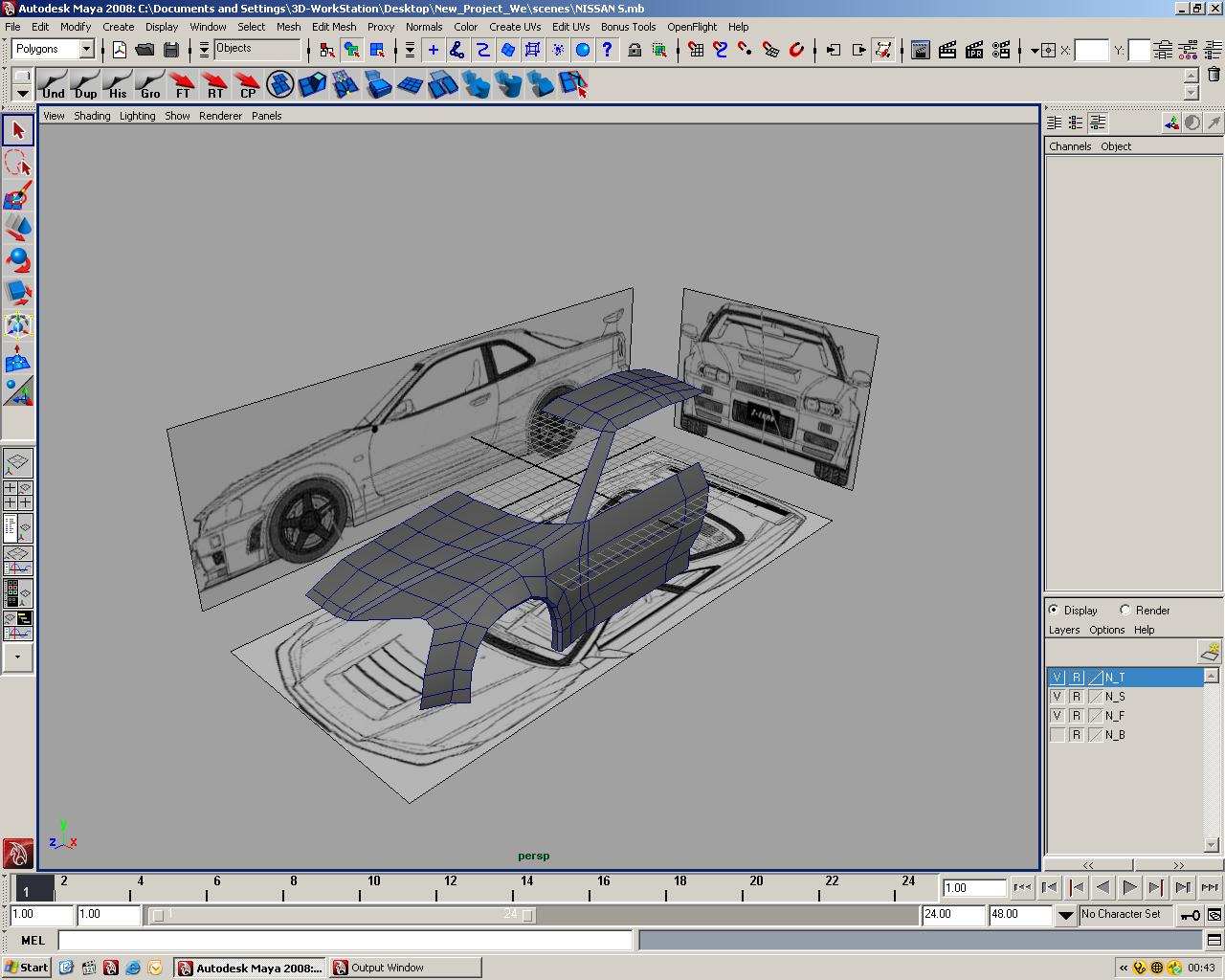Viewport: 1225px width, 980px height.
Task: Save the current scene
Action: click(171, 50)
